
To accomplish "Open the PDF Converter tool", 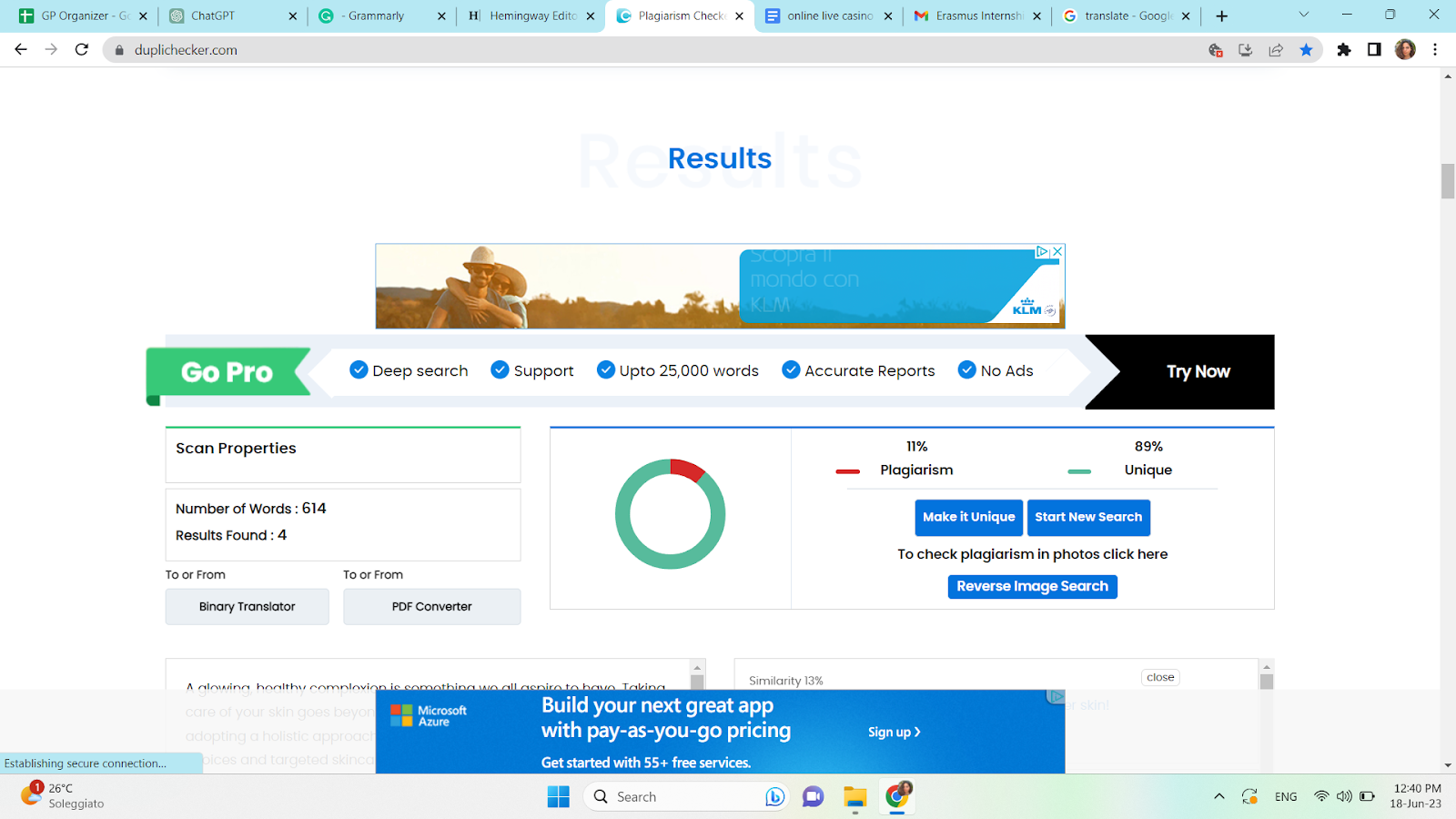I will point(432,607).
